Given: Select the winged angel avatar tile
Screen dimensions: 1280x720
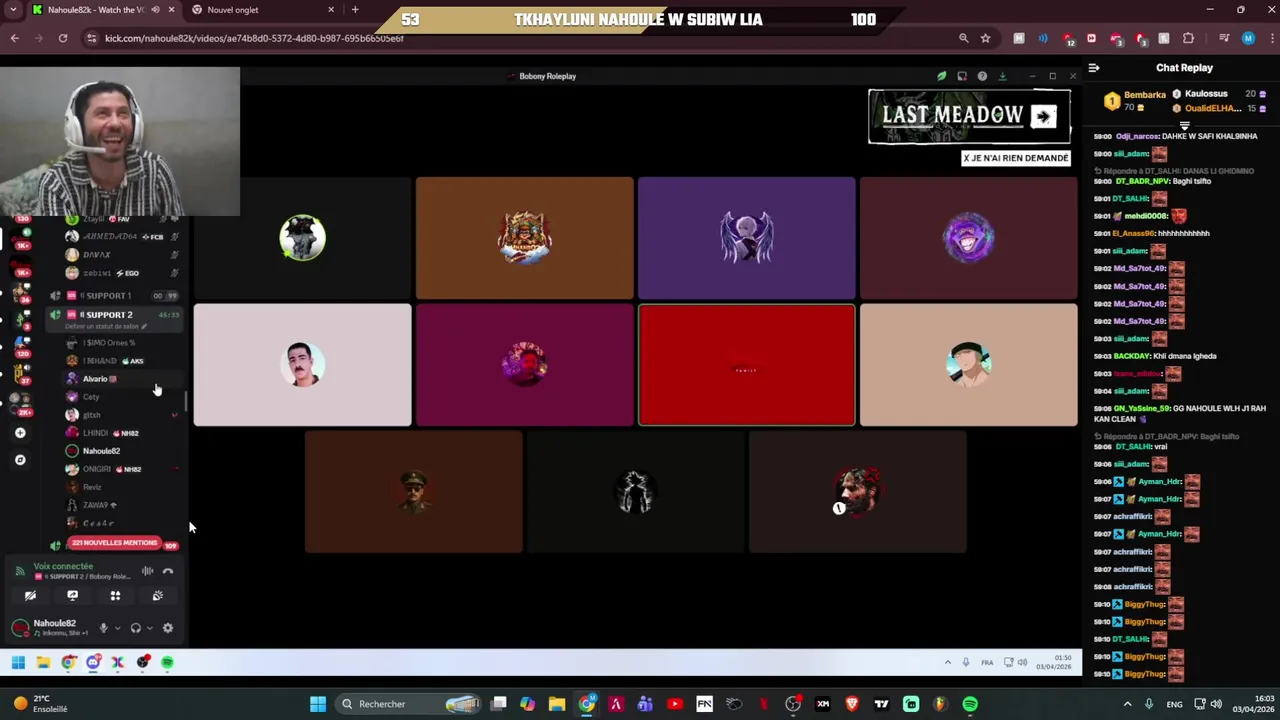Looking at the screenshot, I should coord(747,238).
